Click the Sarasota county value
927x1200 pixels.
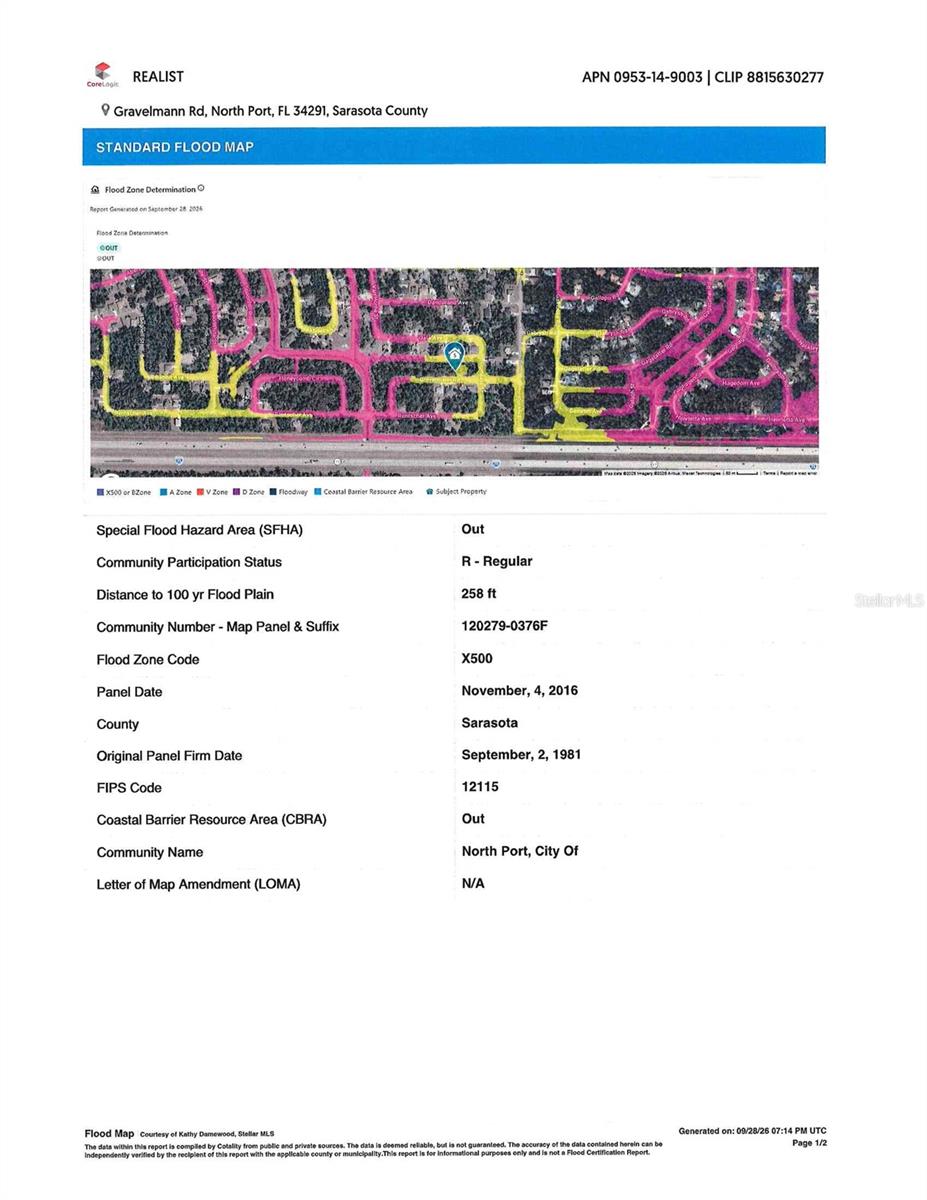[x=489, y=722]
